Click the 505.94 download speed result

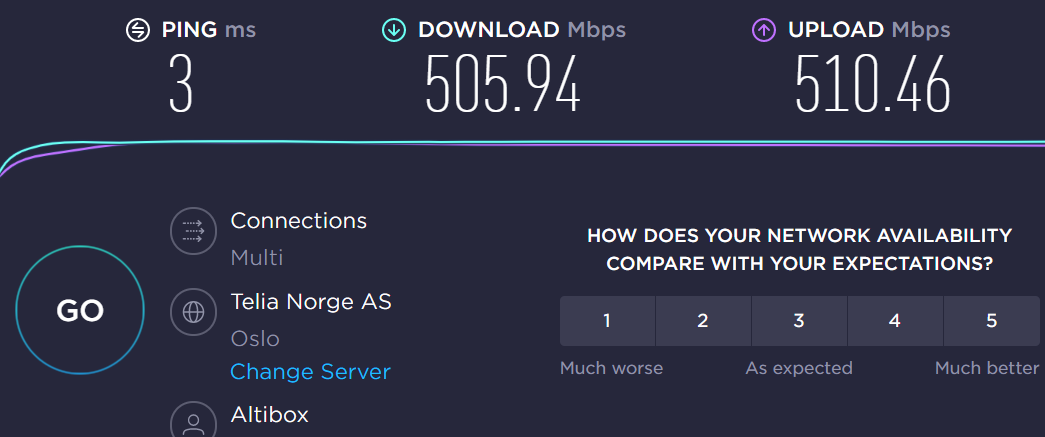[x=502, y=85]
